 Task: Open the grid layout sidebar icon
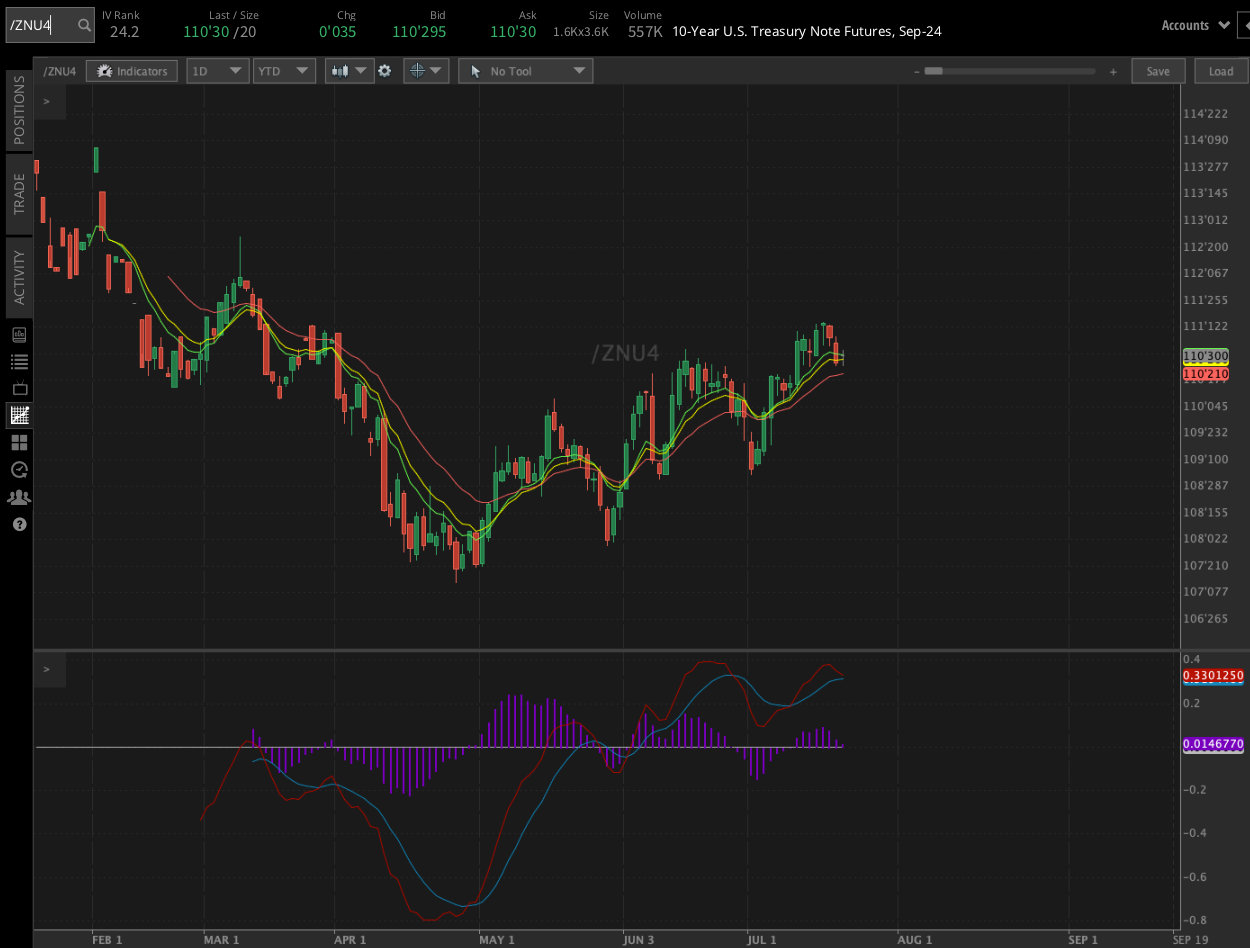pyautogui.click(x=19, y=443)
